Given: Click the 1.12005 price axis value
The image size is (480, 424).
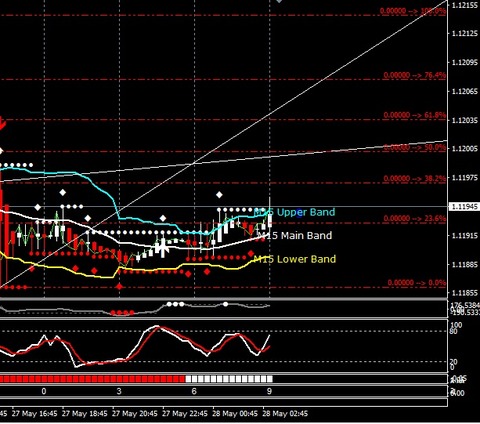Looking at the screenshot, I should (465, 149).
